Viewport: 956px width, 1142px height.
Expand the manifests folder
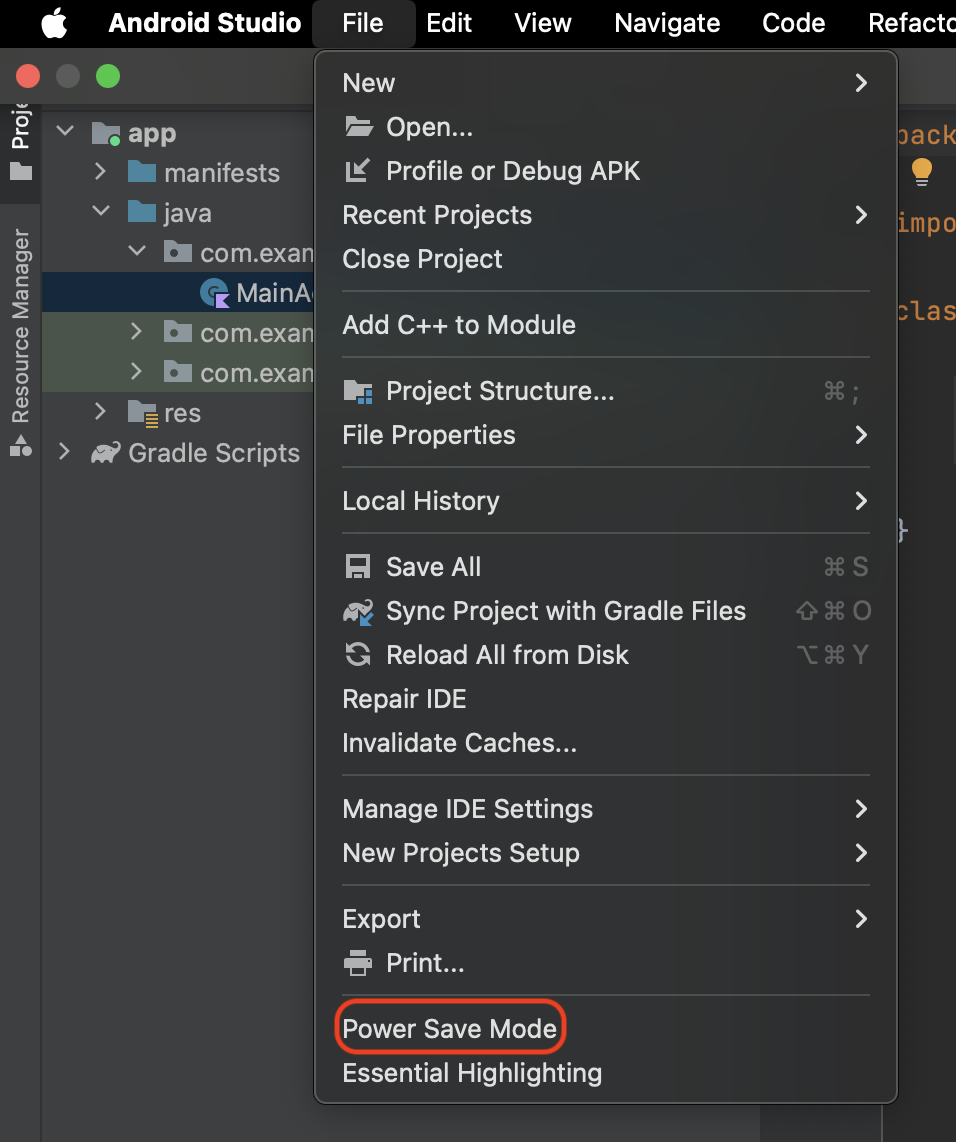click(100, 172)
